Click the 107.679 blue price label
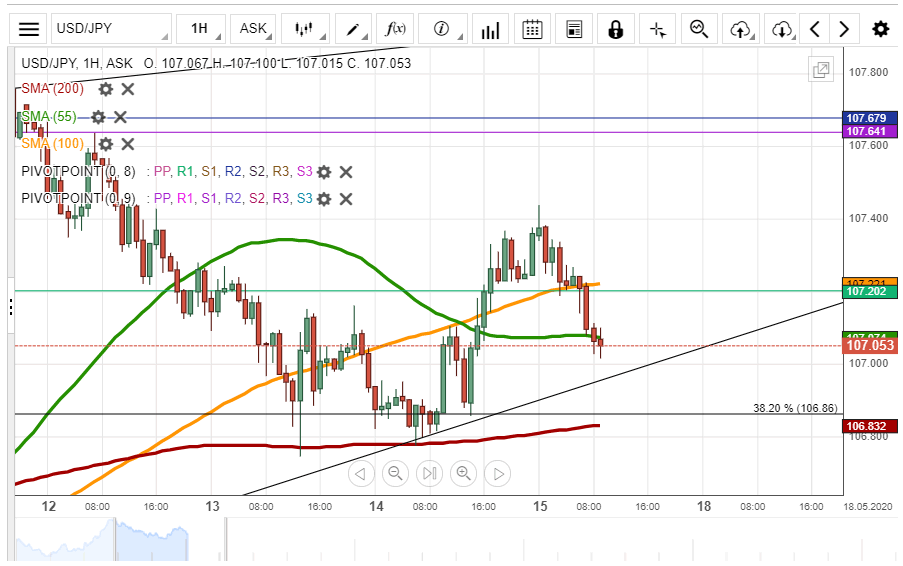903x566 pixels. (870, 118)
